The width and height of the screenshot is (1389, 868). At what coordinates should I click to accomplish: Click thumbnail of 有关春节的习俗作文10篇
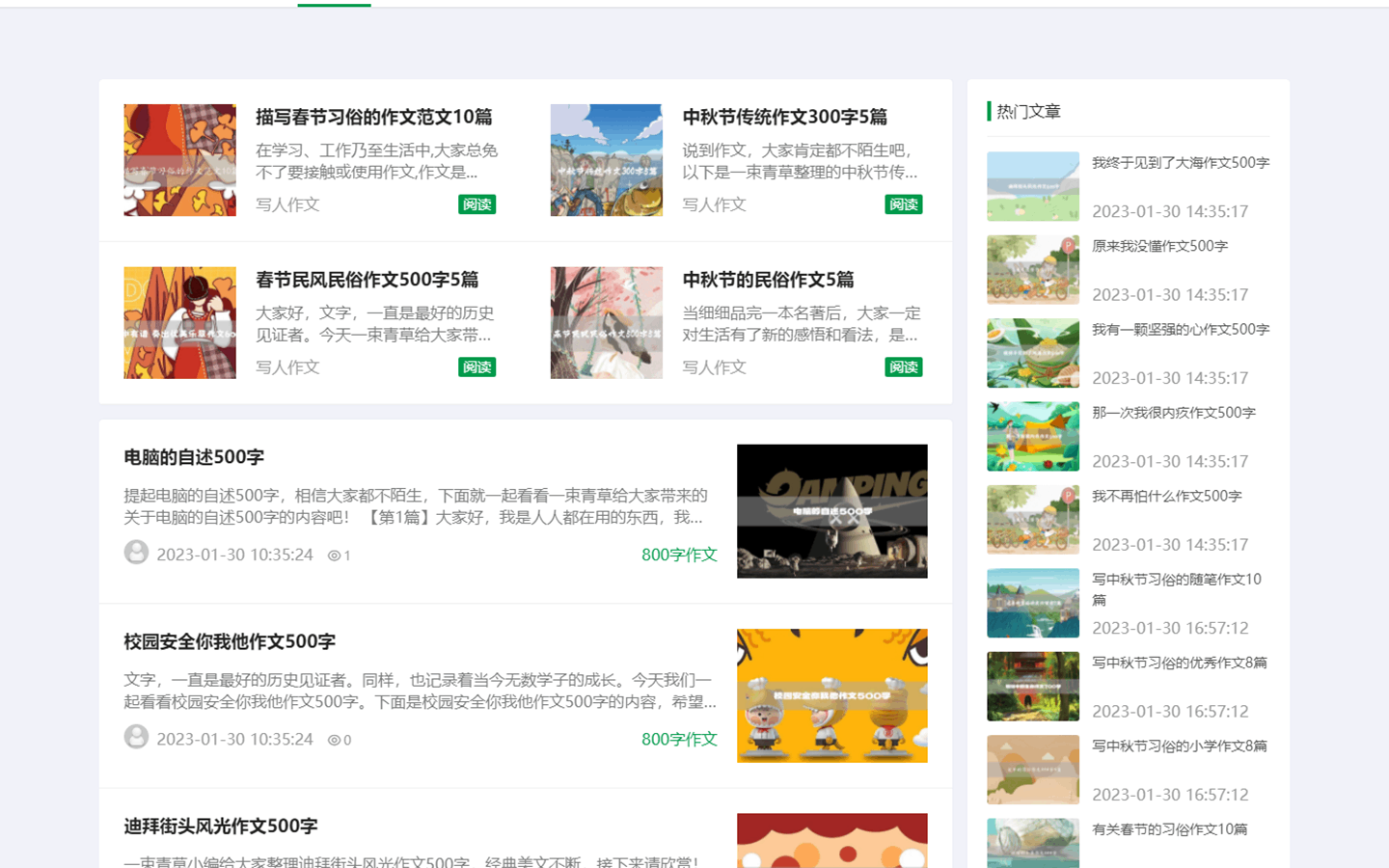point(1033,843)
